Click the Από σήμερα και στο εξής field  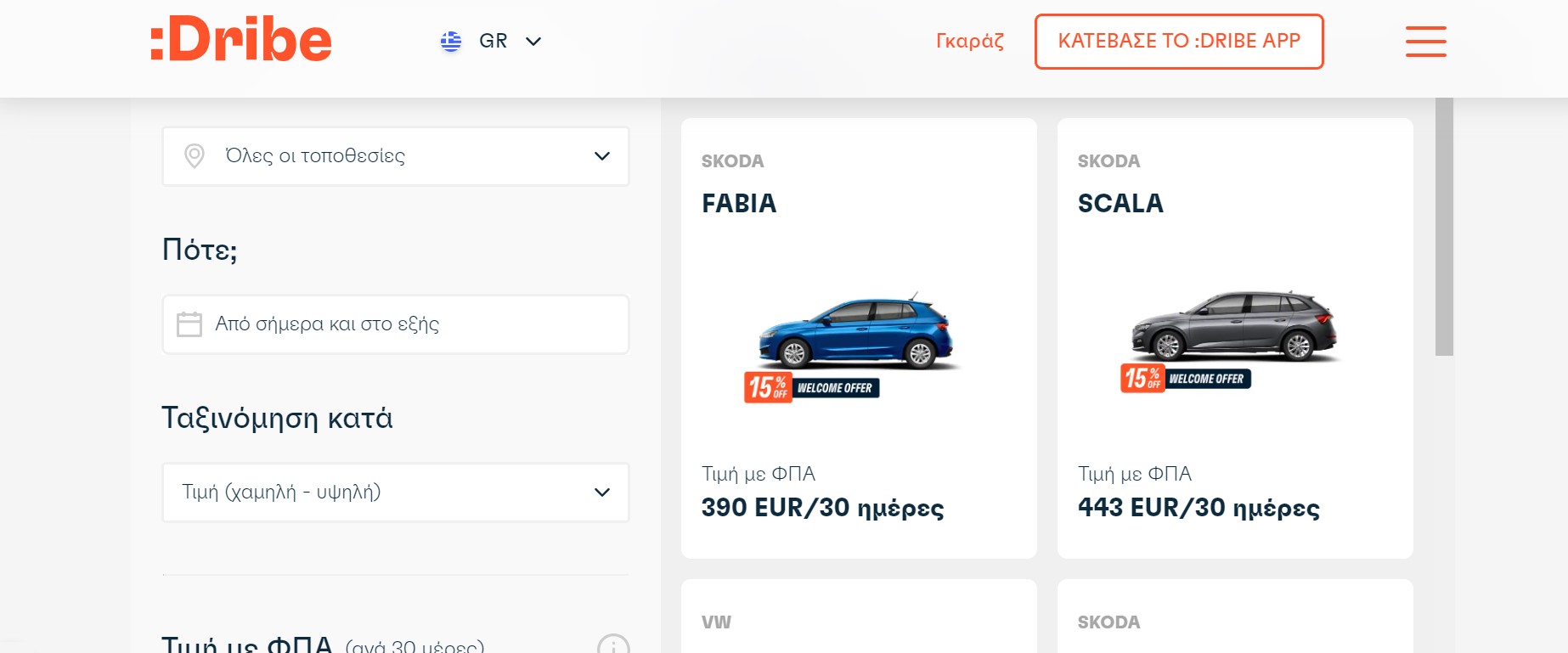[x=396, y=324]
